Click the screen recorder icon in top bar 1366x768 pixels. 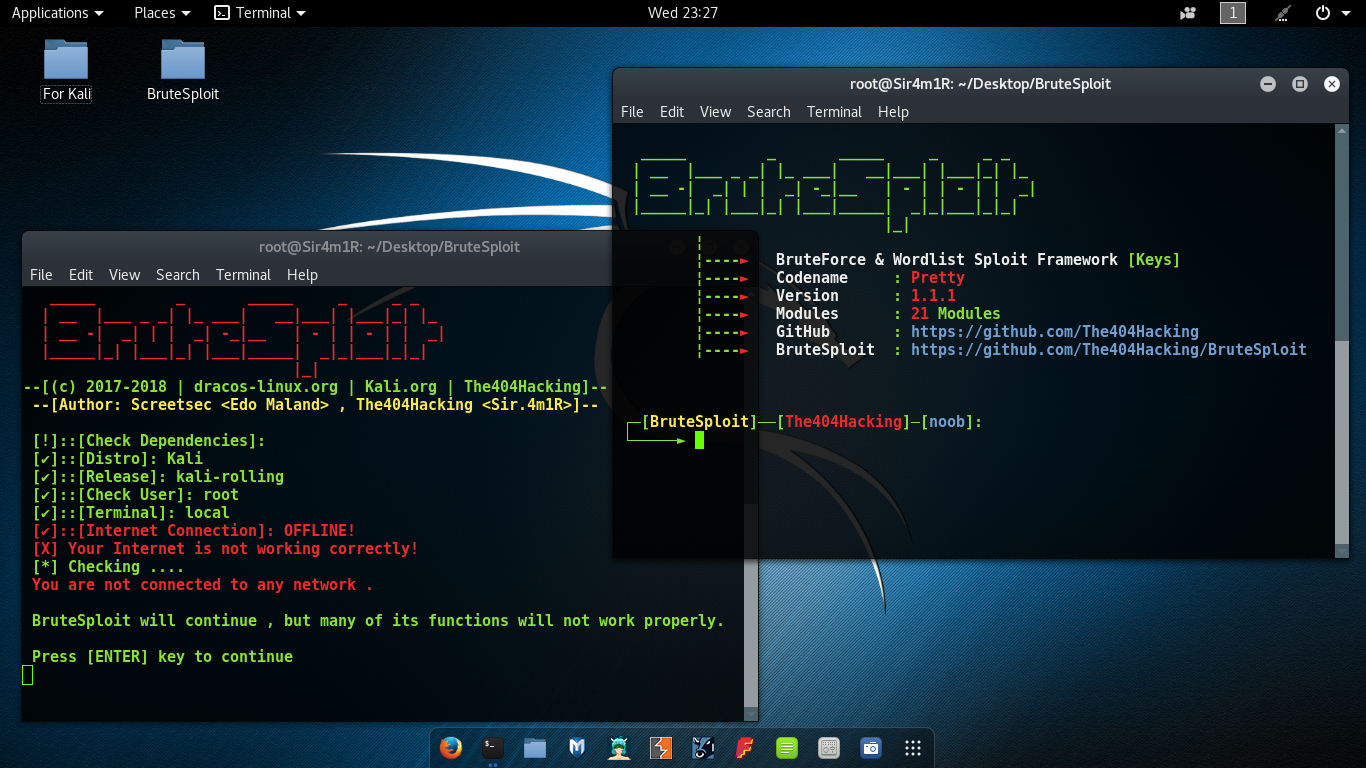(1188, 13)
